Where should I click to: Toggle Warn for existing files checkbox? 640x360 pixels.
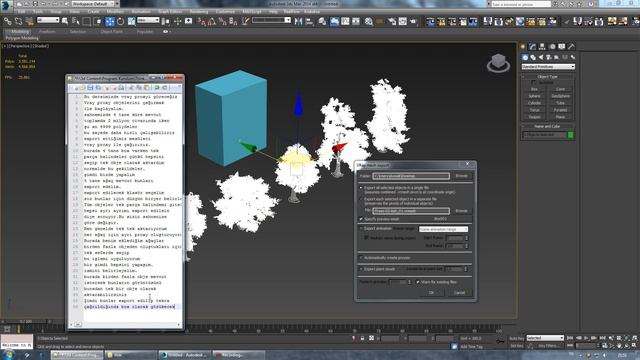pyautogui.click(x=418, y=282)
